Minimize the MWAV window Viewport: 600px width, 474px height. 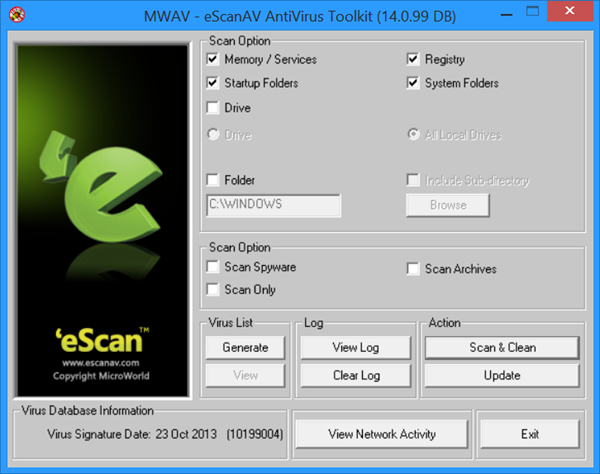tap(507, 13)
